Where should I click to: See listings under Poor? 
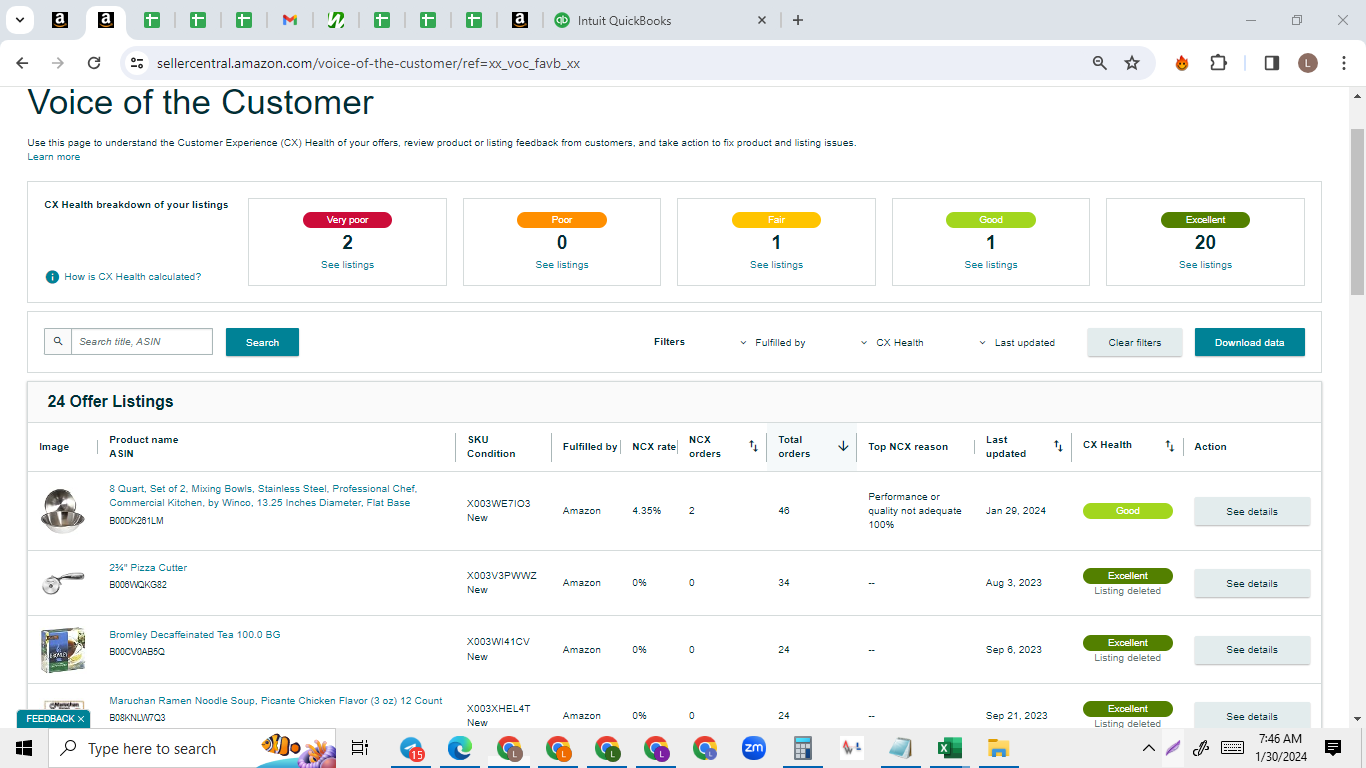[x=562, y=265]
